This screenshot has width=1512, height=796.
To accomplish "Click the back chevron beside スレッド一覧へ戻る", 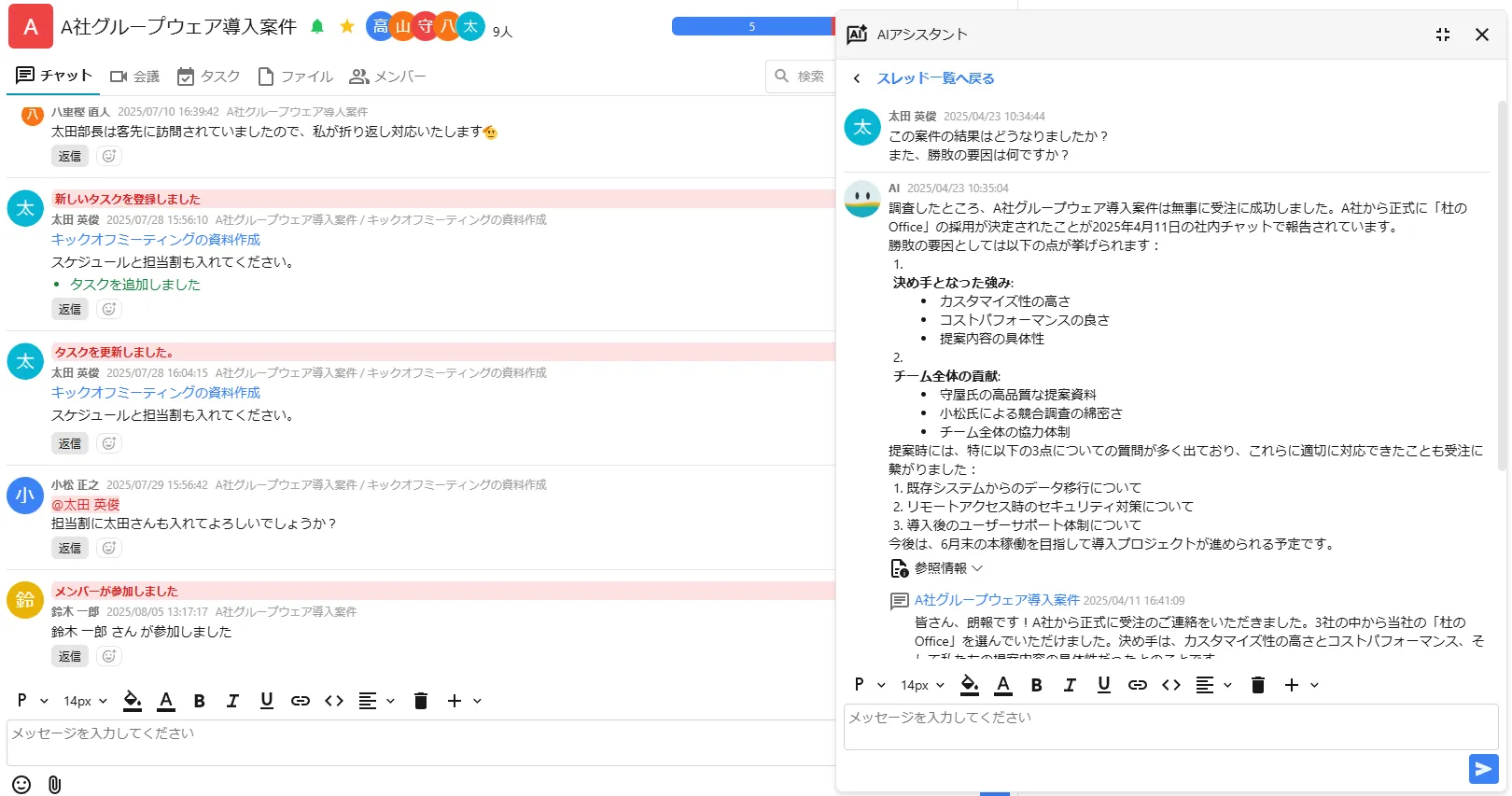I will click(857, 78).
